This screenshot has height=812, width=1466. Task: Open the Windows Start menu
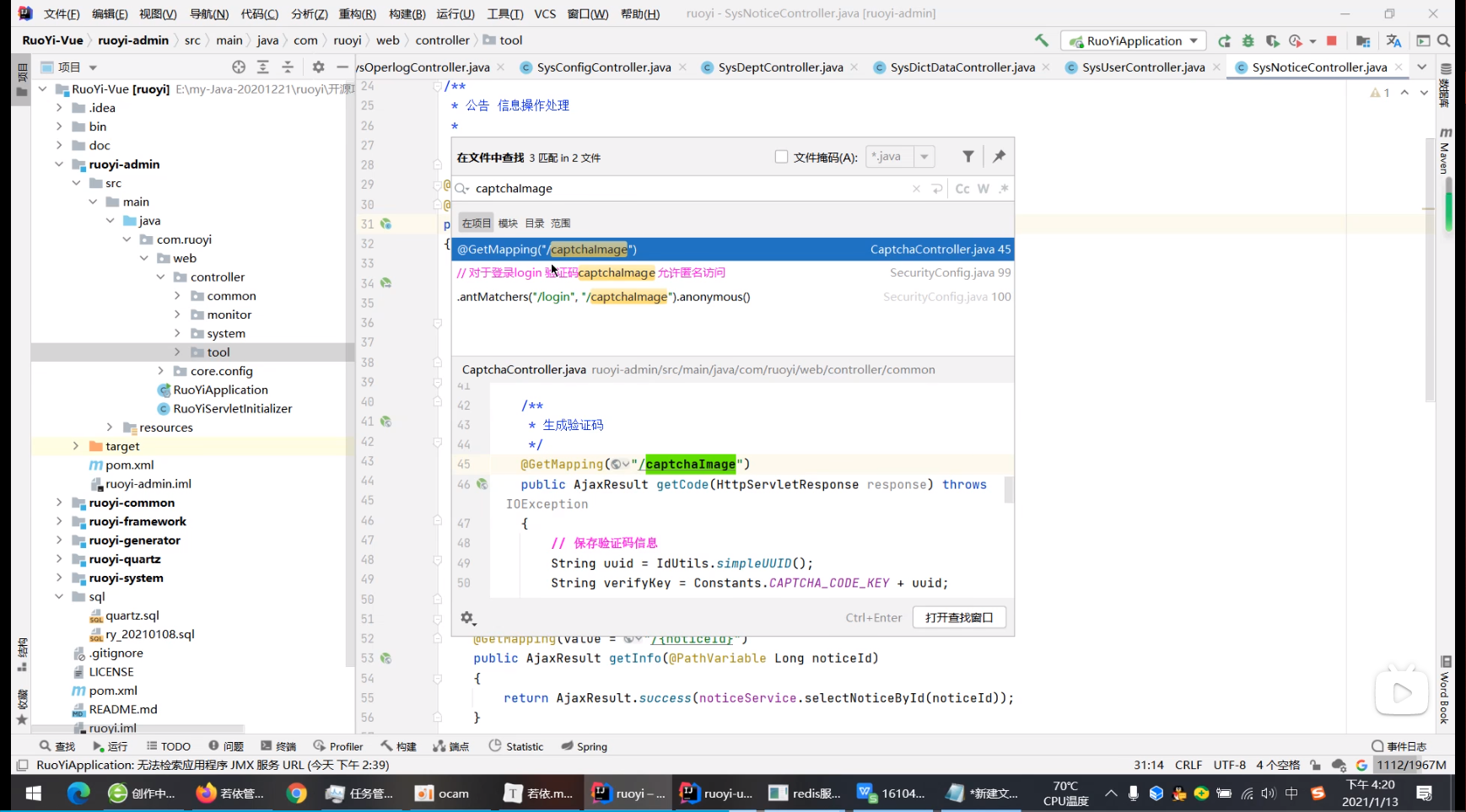point(34,793)
